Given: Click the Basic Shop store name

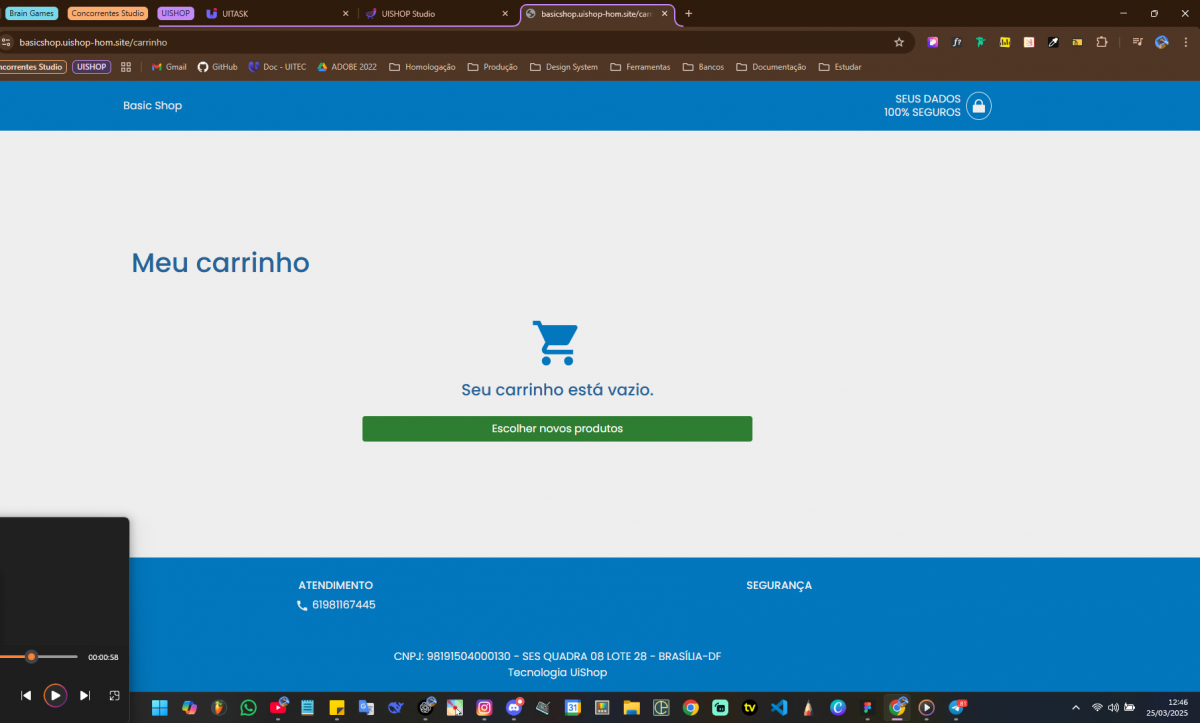Looking at the screenshot, I should [152, 106].
